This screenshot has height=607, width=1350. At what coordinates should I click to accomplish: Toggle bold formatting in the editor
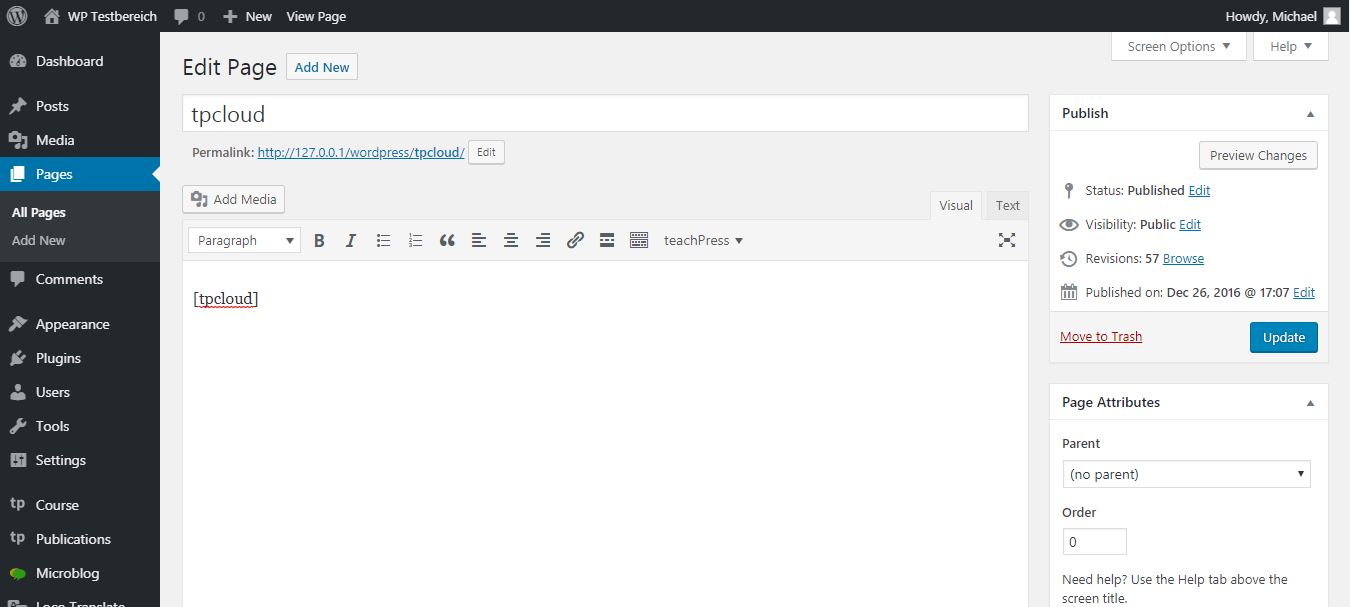point(319,240)
